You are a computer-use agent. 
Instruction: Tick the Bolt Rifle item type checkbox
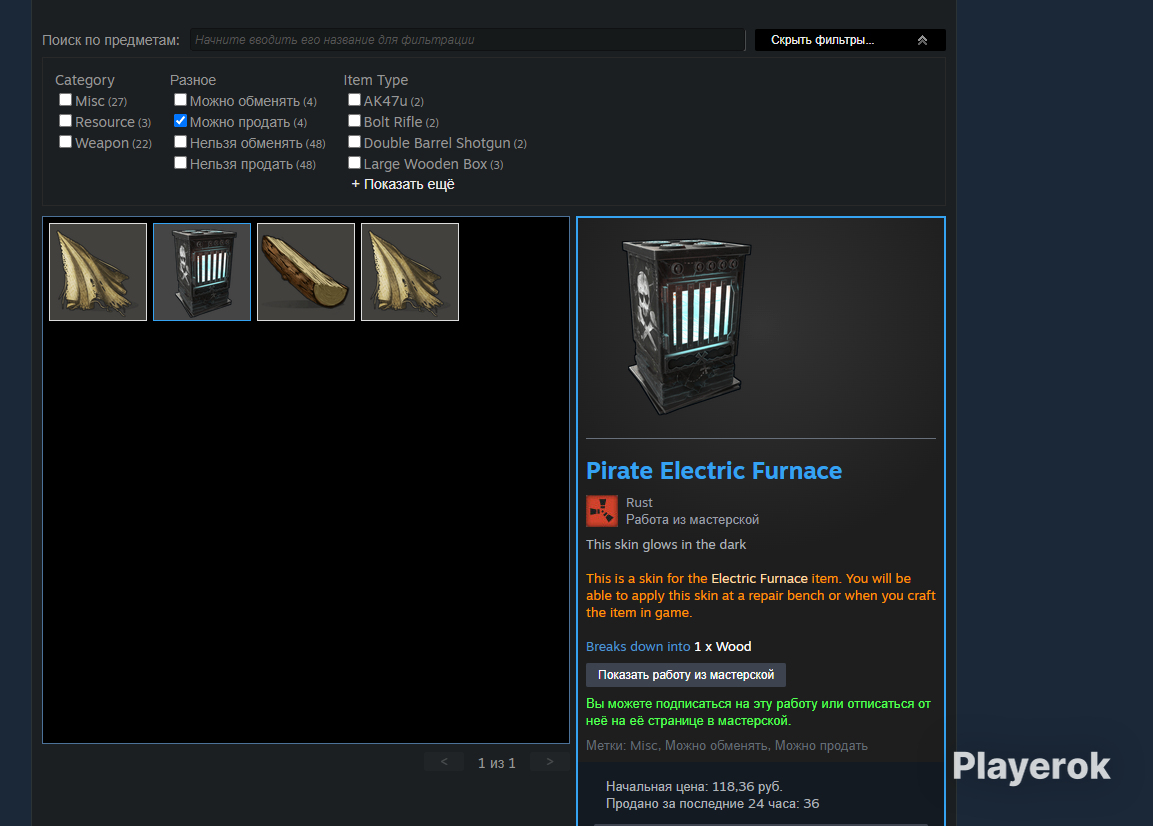(354, 121)
